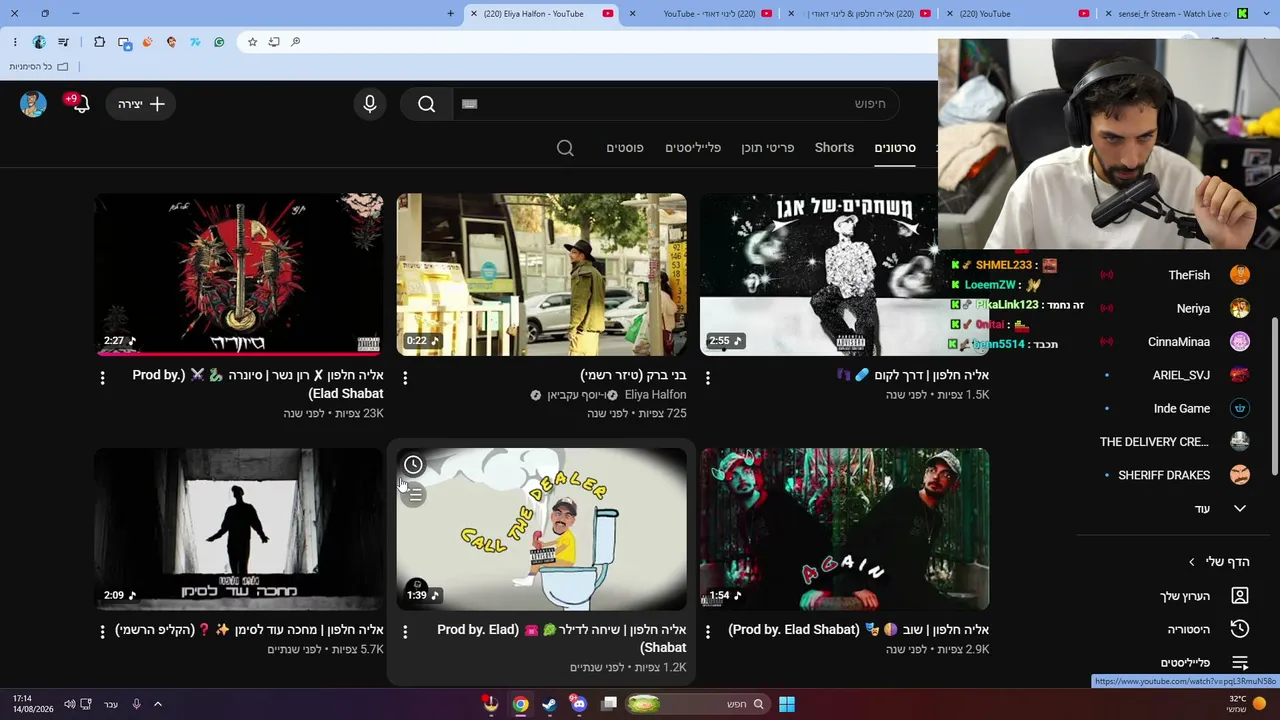Open the channel store items tab
The width and height of the screenshot is (1280, 720).
tap(768, 148)
